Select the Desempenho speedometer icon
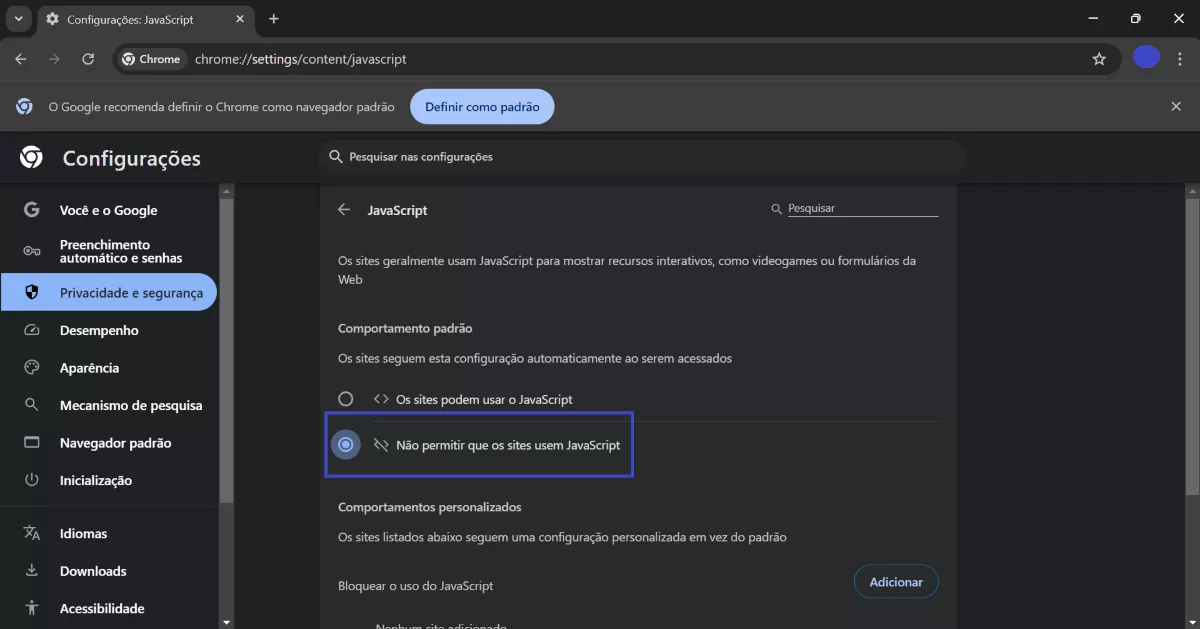This screenshot has height=629, width=1200. (x=31, y=330)
